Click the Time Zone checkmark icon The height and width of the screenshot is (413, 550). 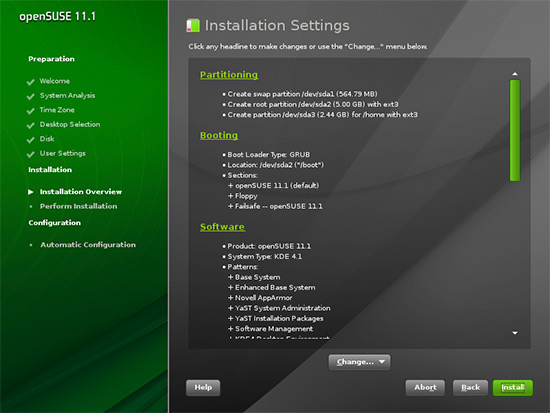(31, 111)
